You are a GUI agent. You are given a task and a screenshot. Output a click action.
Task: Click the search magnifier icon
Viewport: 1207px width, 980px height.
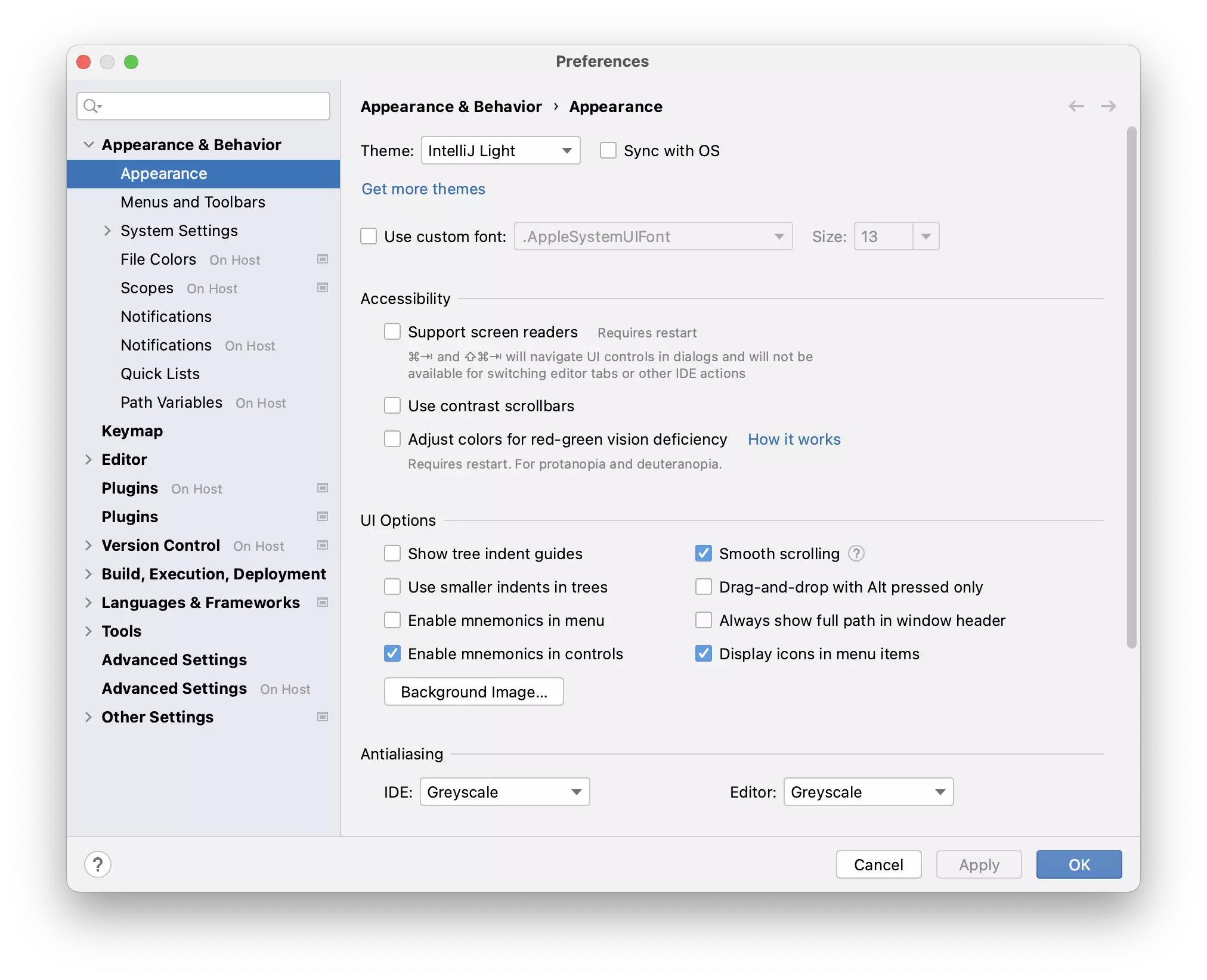click(x=91, y=106)
